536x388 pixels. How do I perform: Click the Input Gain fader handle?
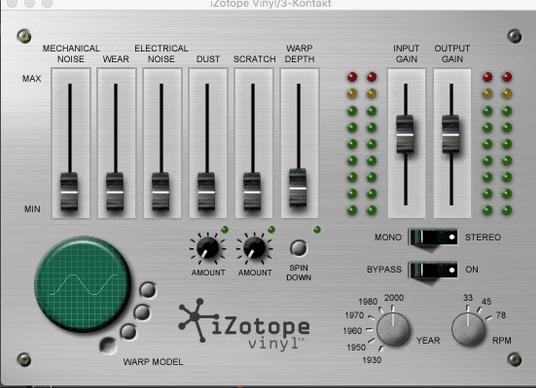405,134
